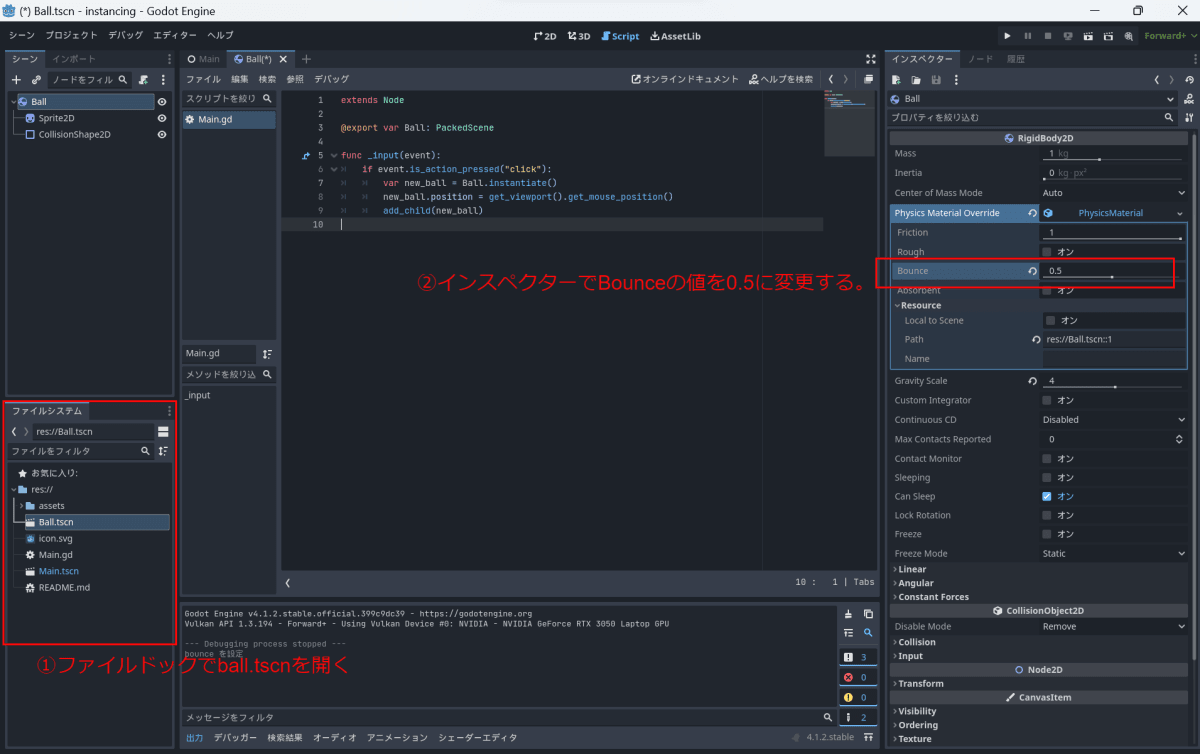
Task: Enable Contact Monitor checkbox
Action: 1047,459
